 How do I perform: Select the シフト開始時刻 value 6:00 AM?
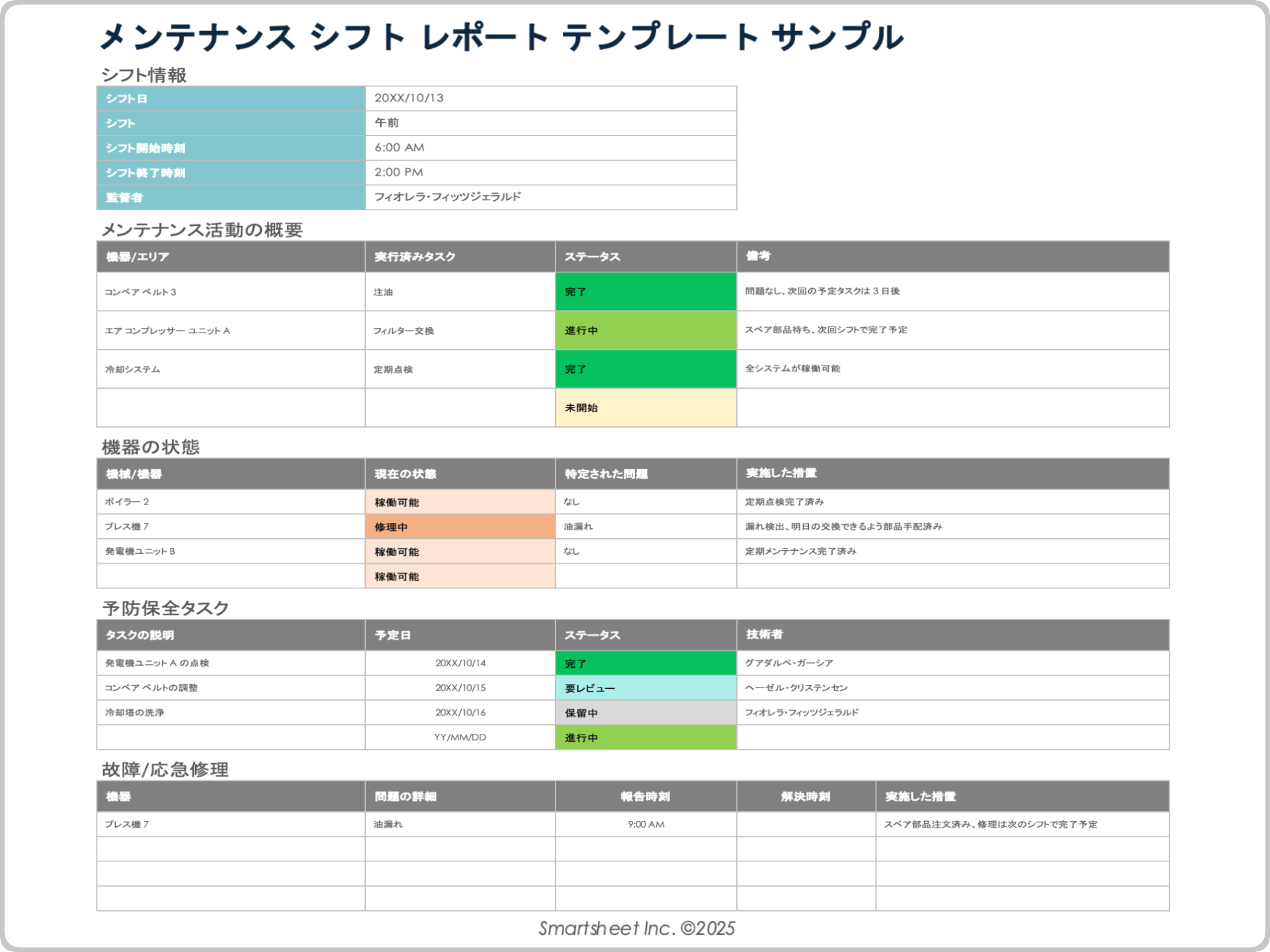[x=398, y=147]
